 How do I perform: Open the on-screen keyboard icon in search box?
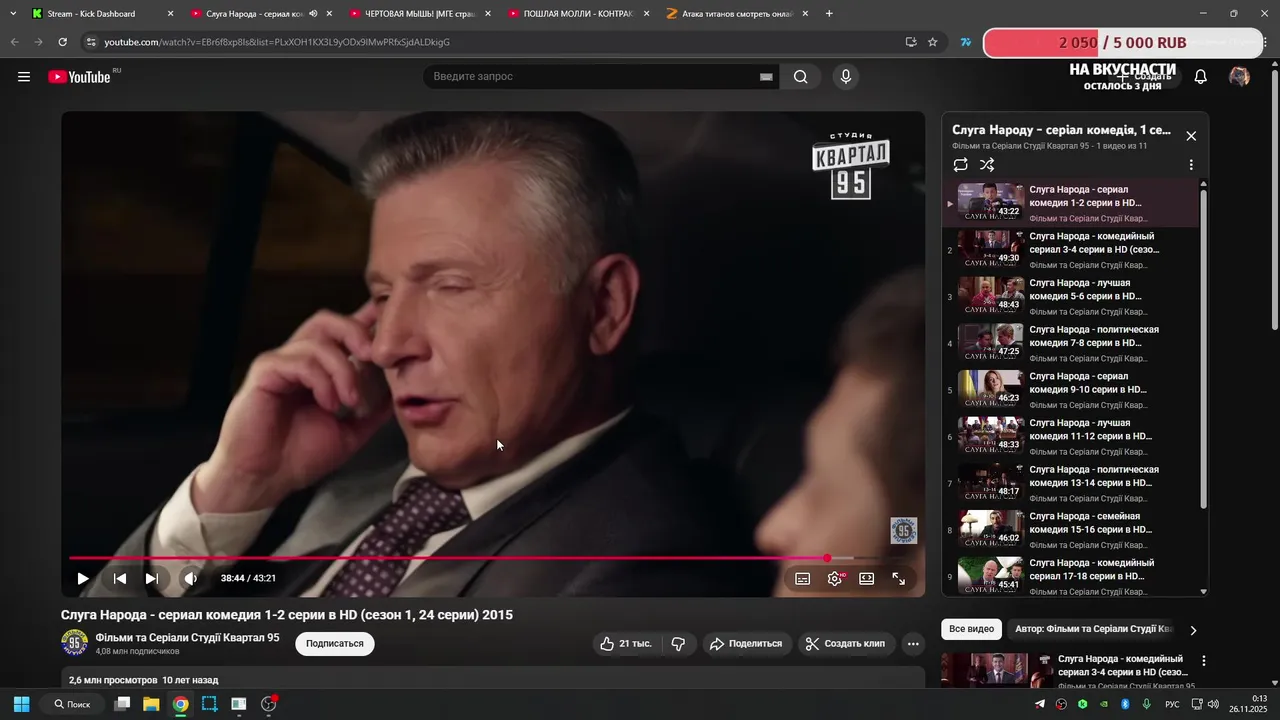767,77
